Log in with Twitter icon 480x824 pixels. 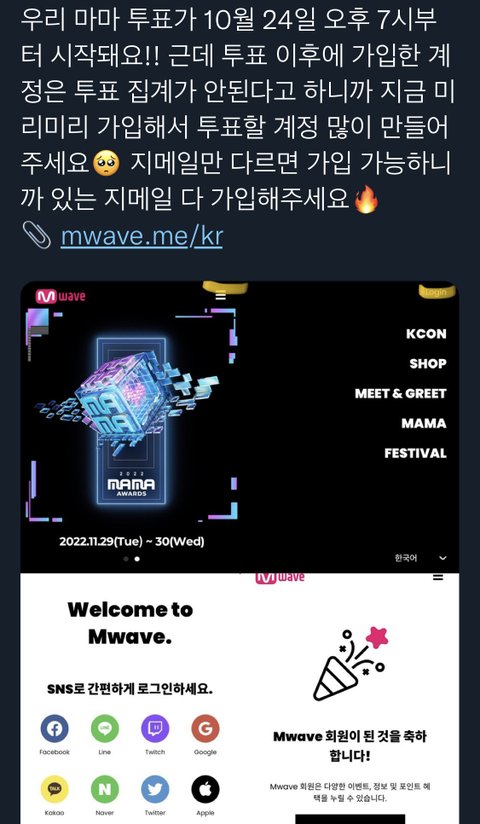click(x=155, y=789)
